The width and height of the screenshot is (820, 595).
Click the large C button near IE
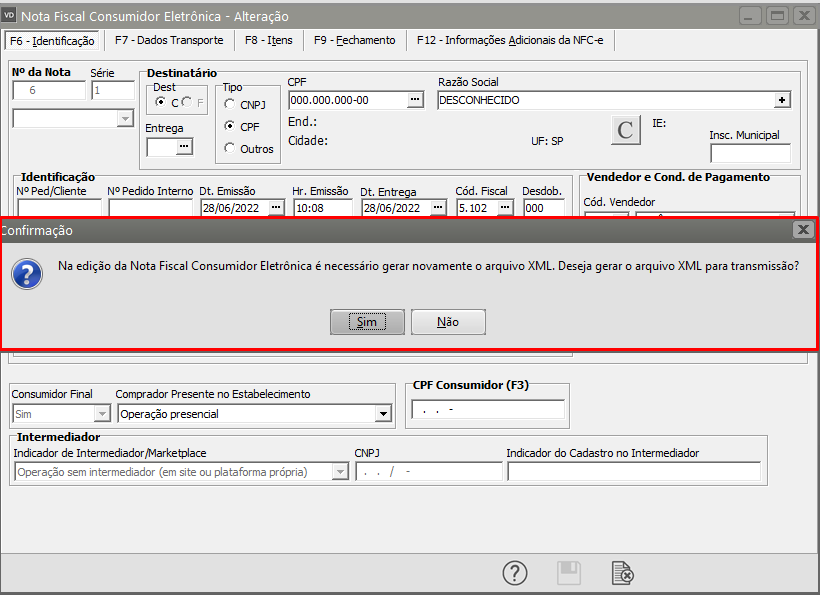[x=626, y=130]
